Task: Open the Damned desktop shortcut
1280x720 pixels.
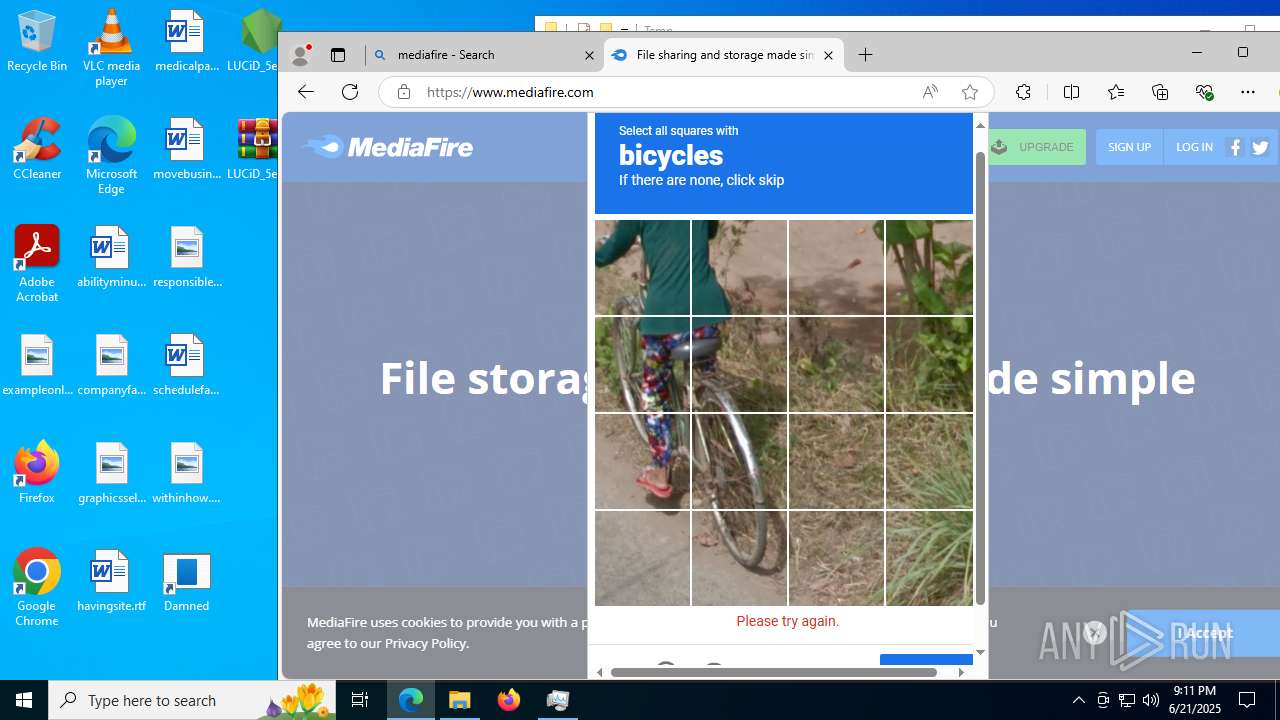Action: tap(186, 582)
